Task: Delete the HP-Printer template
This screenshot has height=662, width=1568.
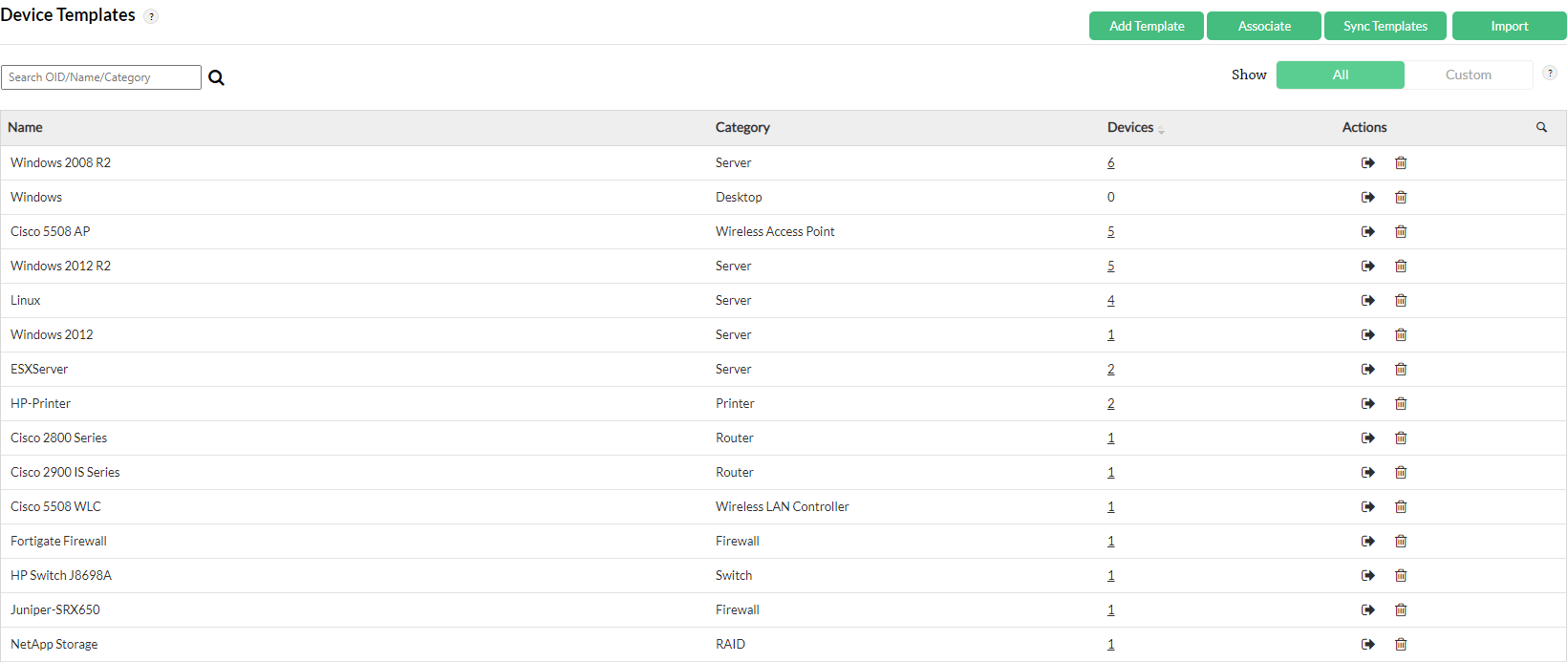Action: point(1401,403)
